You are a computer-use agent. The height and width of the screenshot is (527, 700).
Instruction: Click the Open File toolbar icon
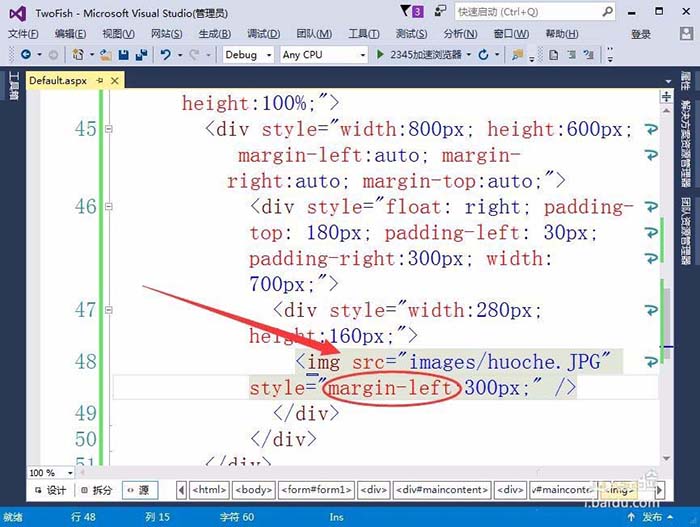106,55
